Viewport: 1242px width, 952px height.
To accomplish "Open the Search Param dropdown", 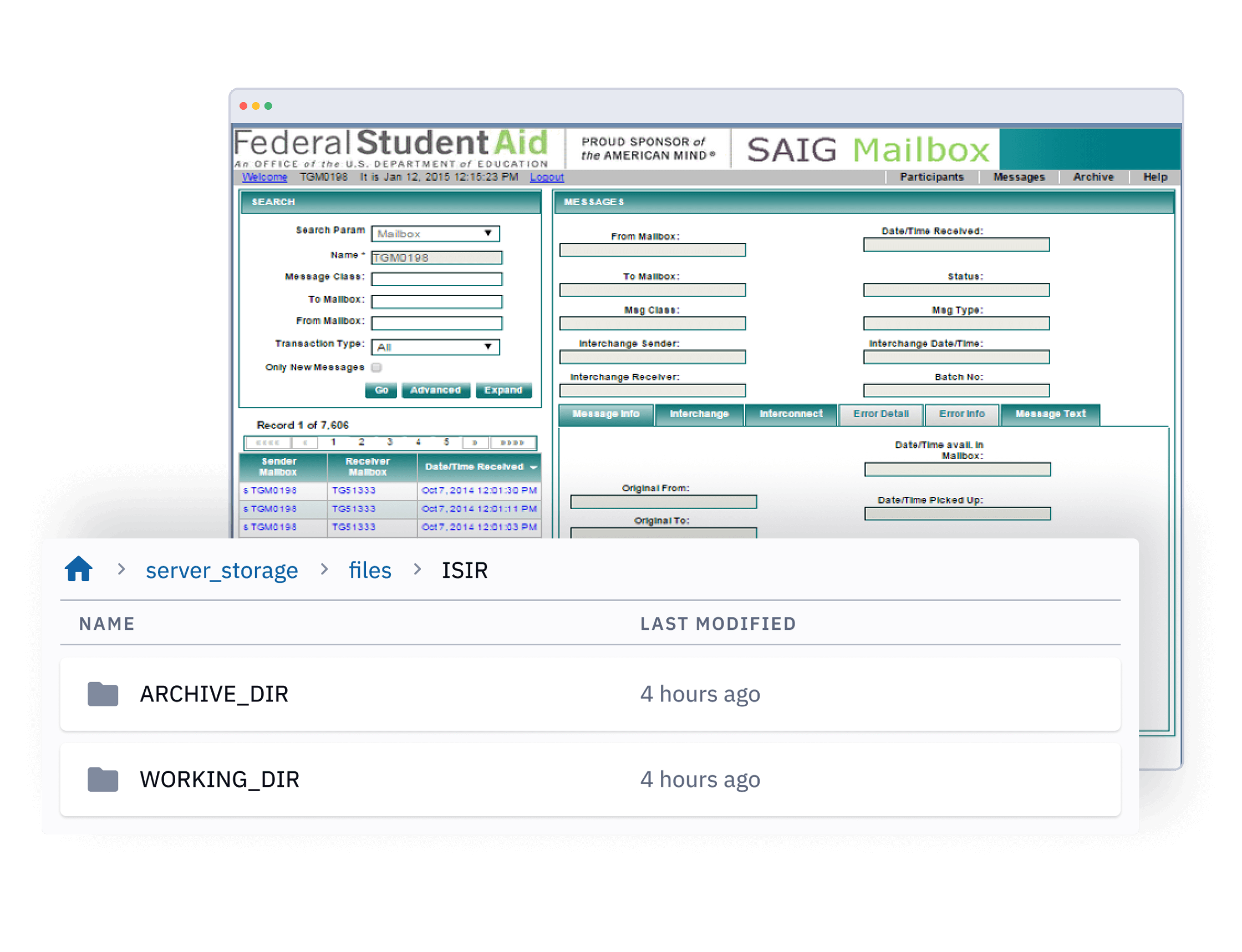I will tap(435, 233).
